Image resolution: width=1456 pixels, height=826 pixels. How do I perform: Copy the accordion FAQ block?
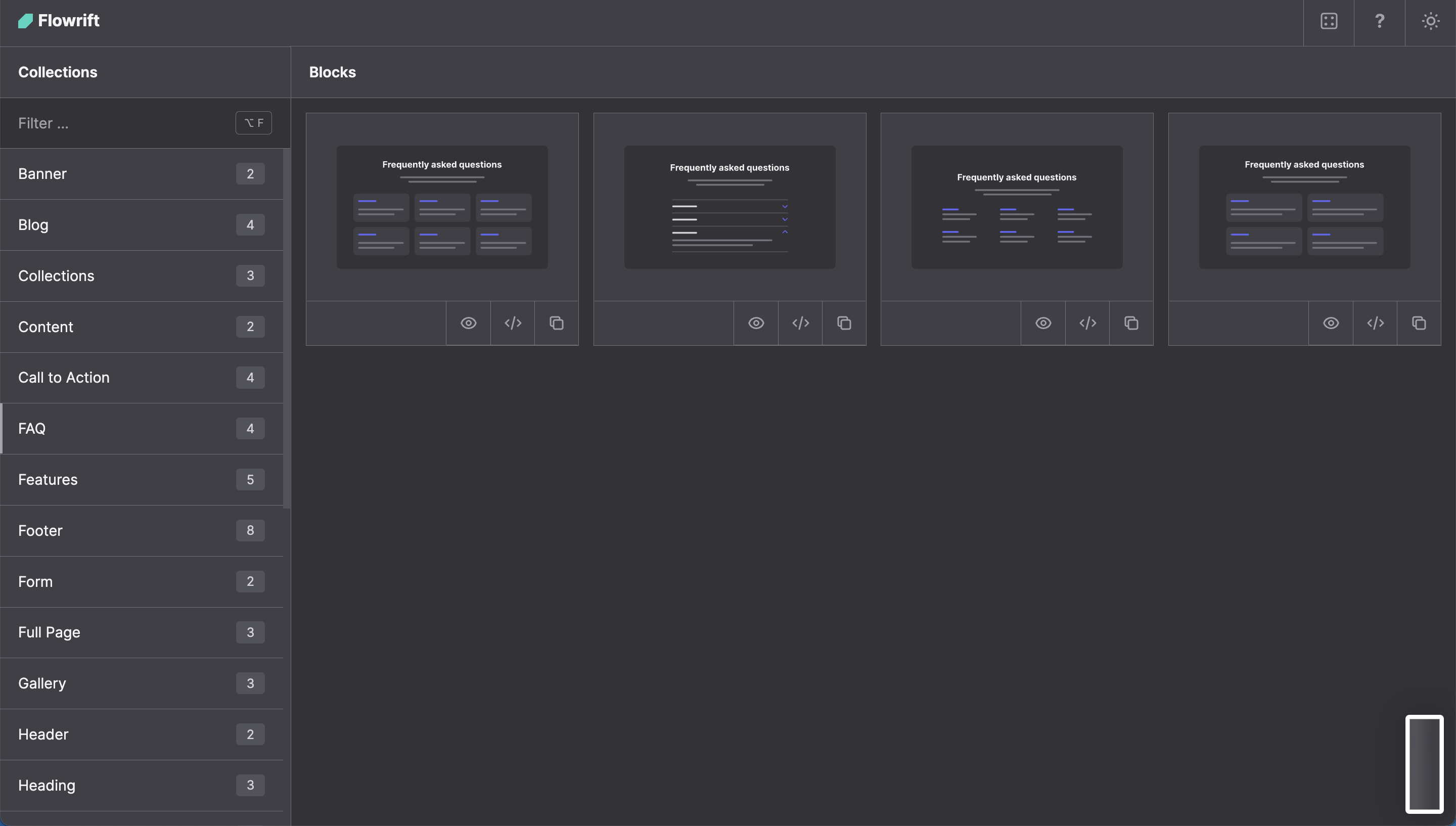click(x=844, y=324)
